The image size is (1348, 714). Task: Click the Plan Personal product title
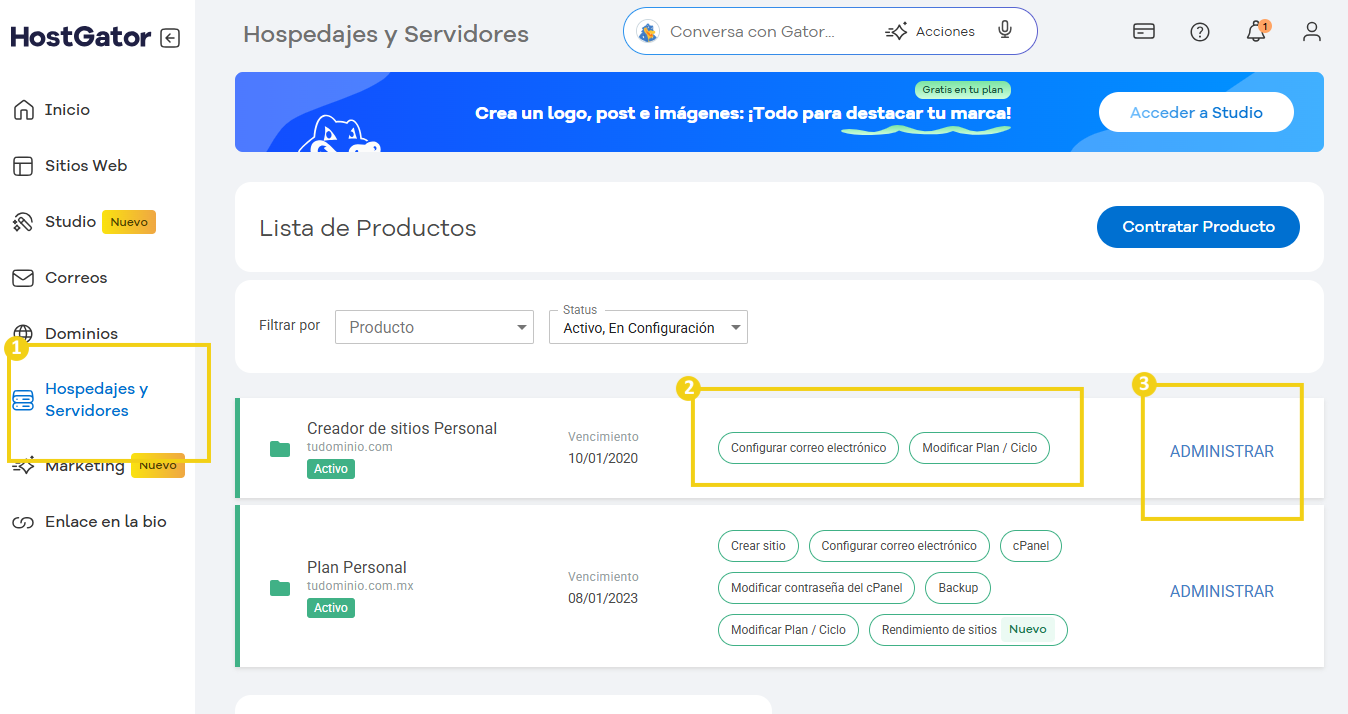tap(357, 567)
